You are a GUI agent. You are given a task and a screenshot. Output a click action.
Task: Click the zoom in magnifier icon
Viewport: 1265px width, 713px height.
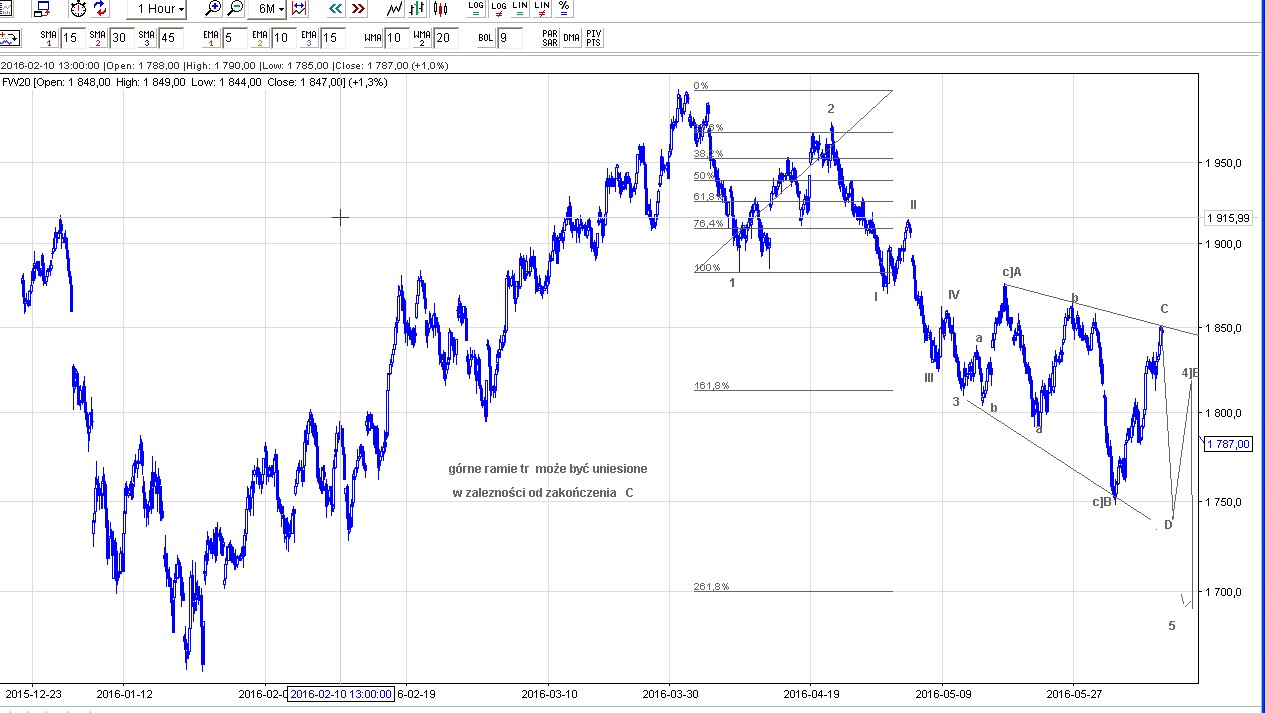212,9
